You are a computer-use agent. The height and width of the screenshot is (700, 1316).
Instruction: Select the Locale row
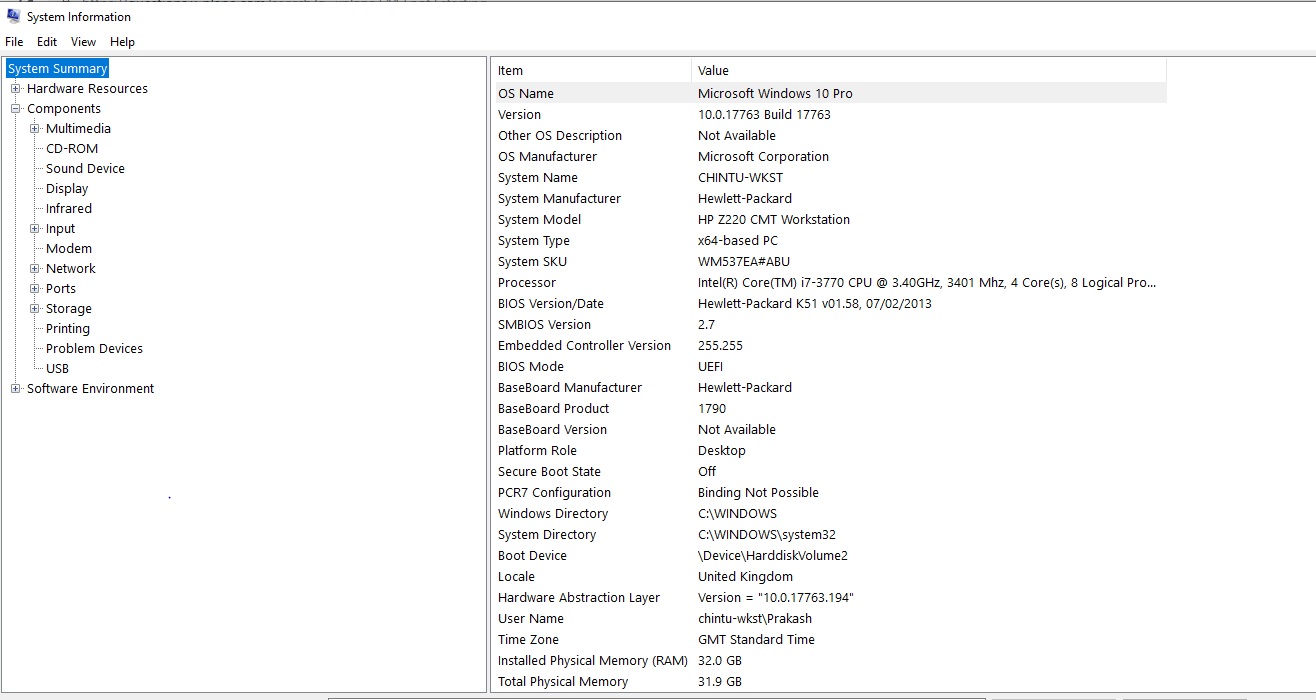(x=829, y=576)
